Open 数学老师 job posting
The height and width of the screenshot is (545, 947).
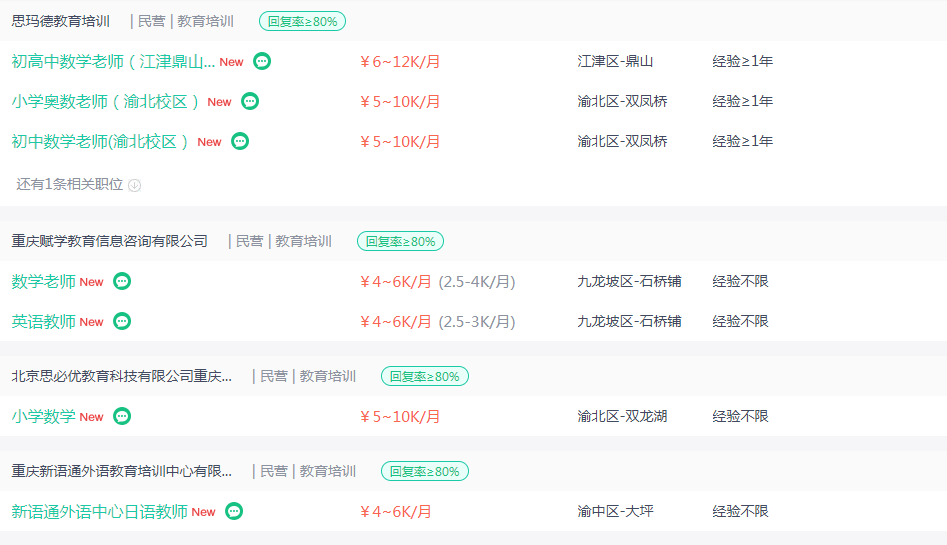pos(43,282)
